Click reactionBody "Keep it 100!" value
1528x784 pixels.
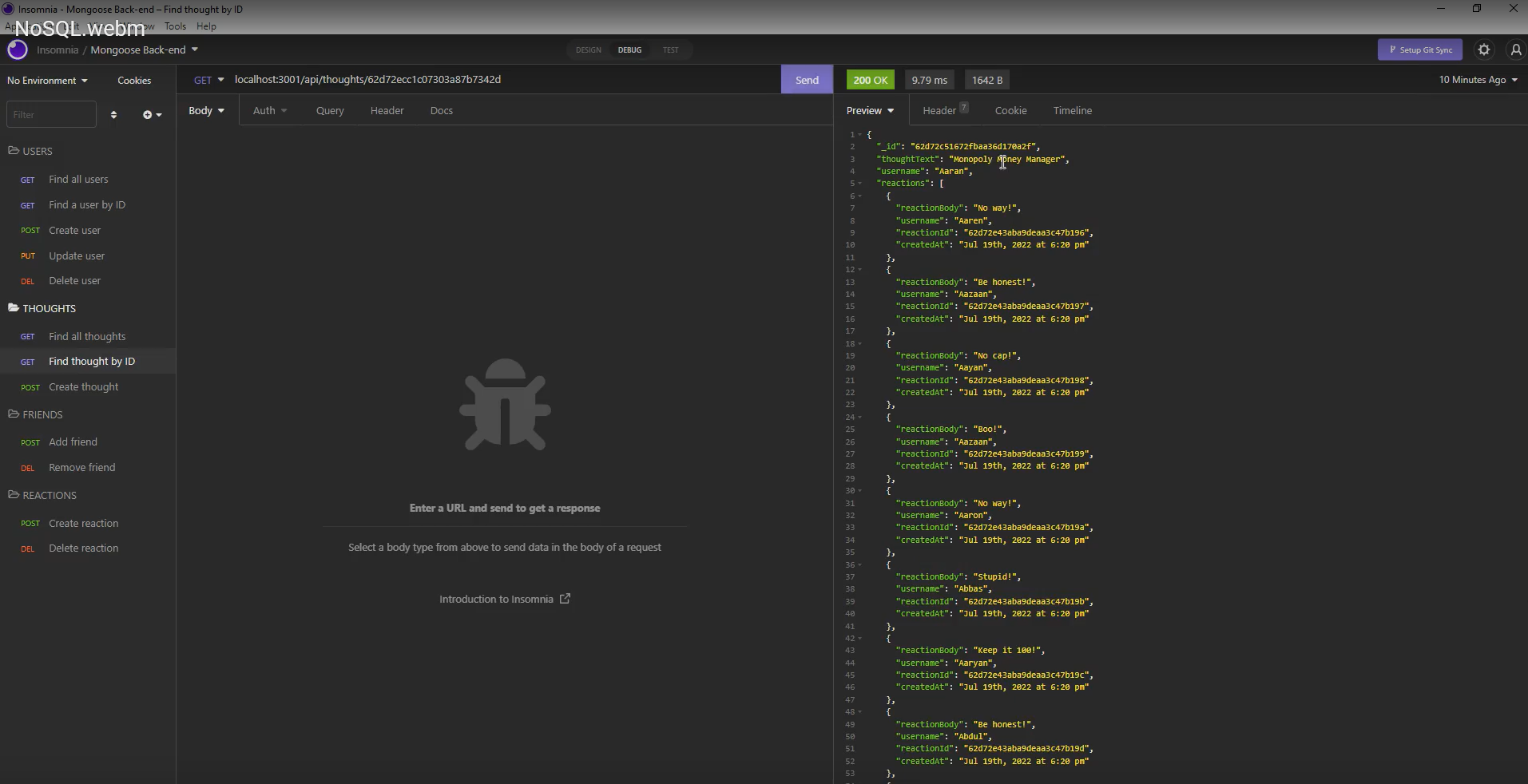(x=1007, y=651)
